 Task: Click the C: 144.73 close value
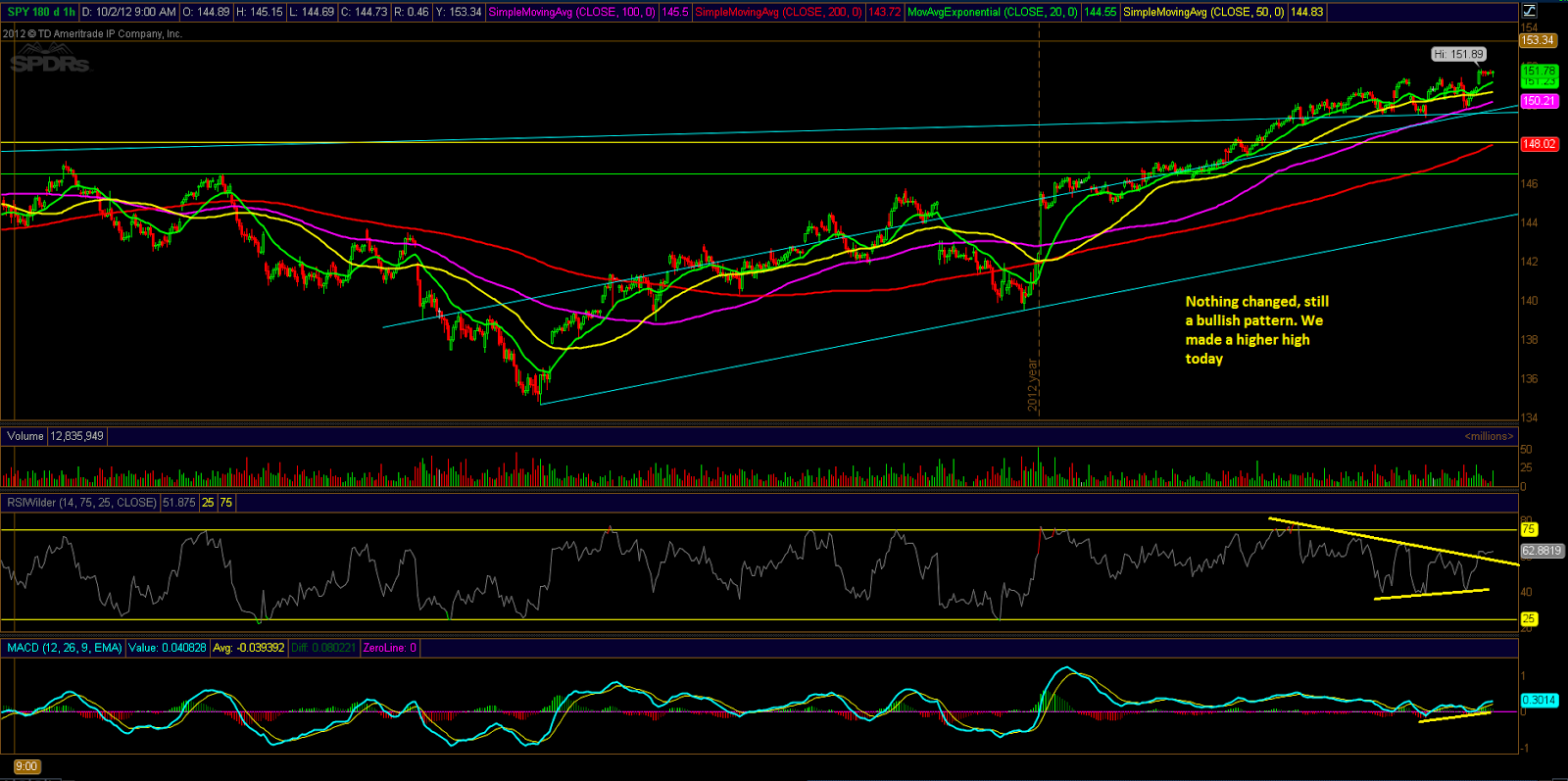(x=364, y=12)
